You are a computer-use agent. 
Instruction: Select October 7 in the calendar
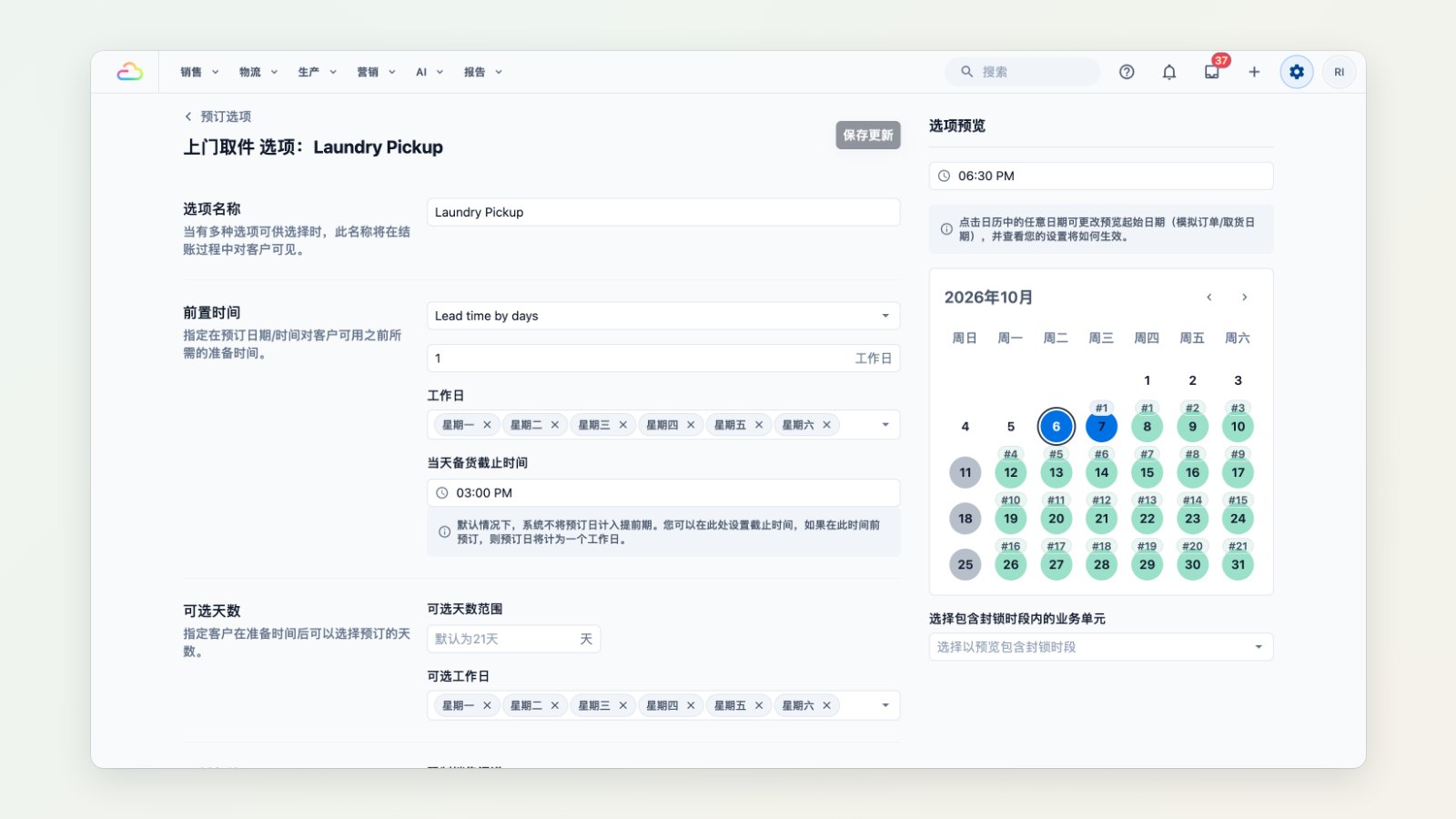point(1101,426)
